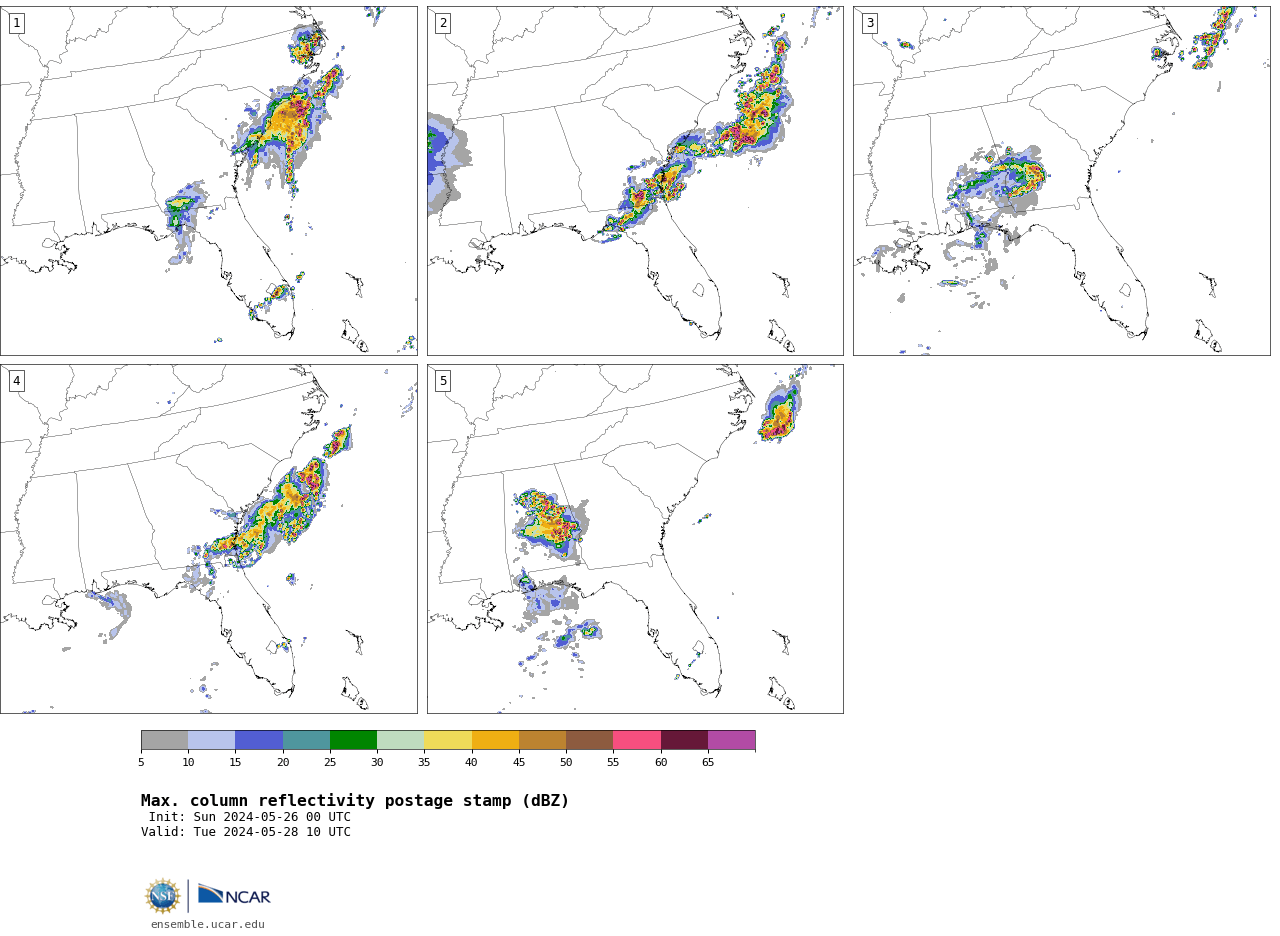Click the 'Valid: Tue 2024-05-28 10 UTC' text

tap(246, 832)
